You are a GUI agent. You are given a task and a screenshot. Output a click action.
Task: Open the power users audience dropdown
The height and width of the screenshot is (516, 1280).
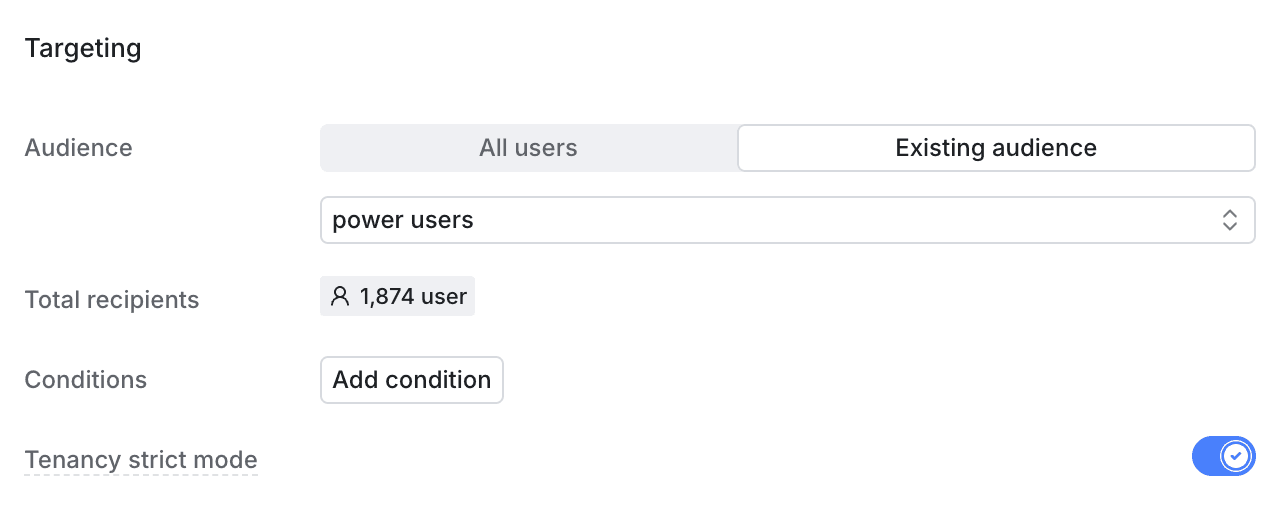click(787, 220)
